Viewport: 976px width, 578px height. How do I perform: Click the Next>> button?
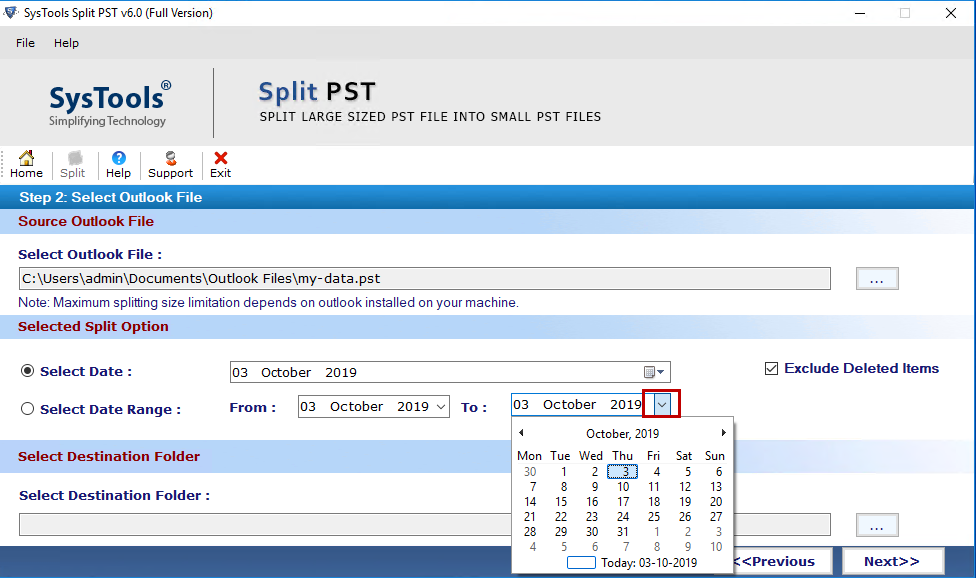tap(893, 561)
